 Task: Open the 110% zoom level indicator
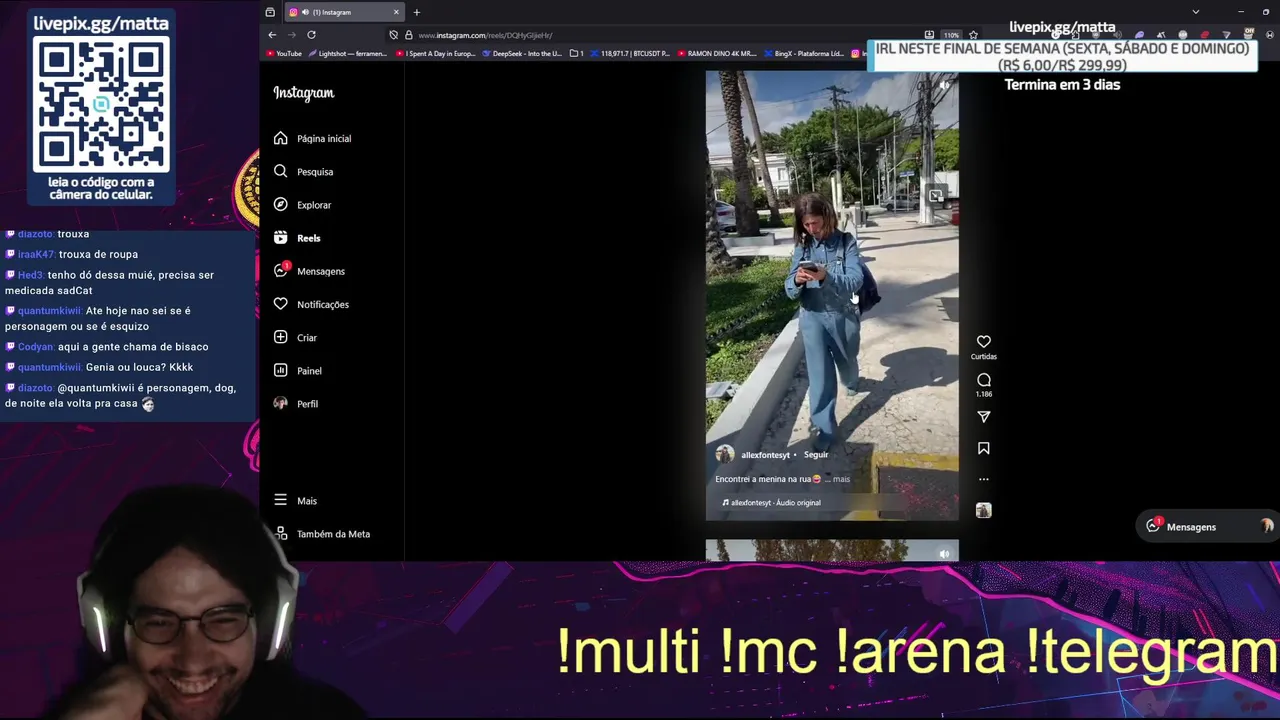coord(951,35)
